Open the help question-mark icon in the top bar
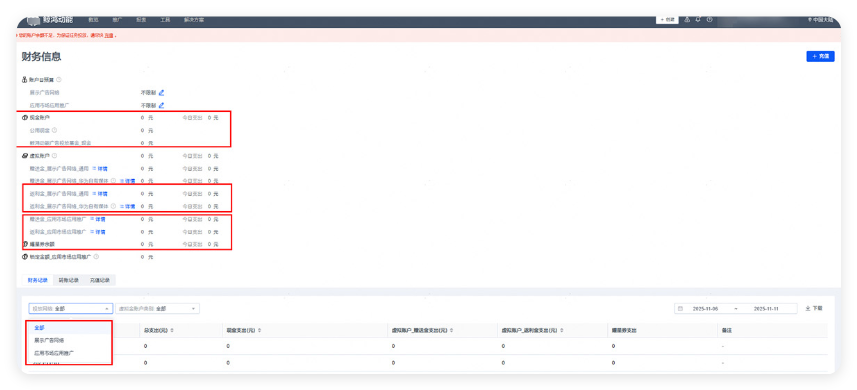 tap(709, 19)
